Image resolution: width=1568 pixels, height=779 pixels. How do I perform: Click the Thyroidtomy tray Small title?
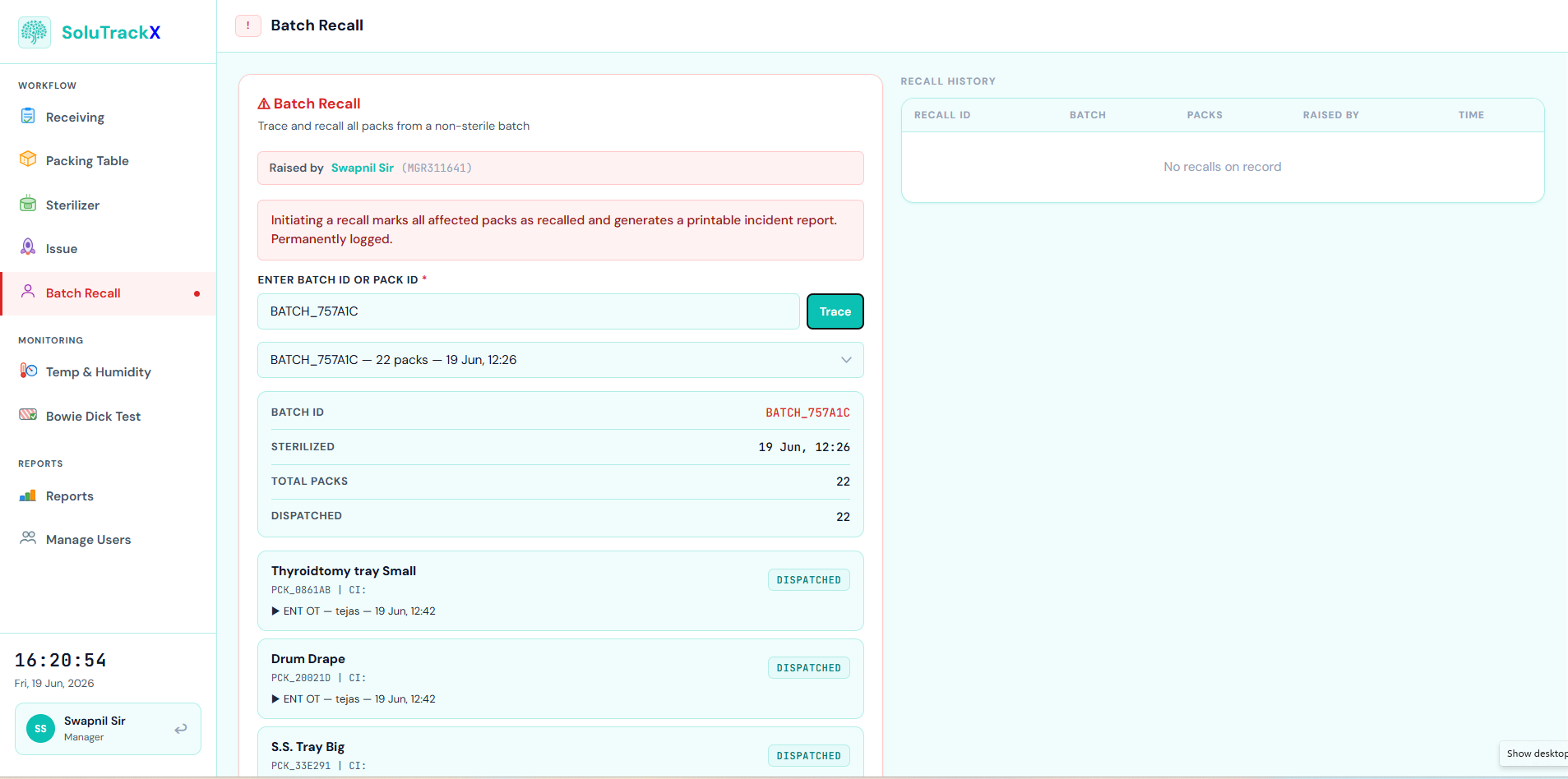tap(344, 571)
